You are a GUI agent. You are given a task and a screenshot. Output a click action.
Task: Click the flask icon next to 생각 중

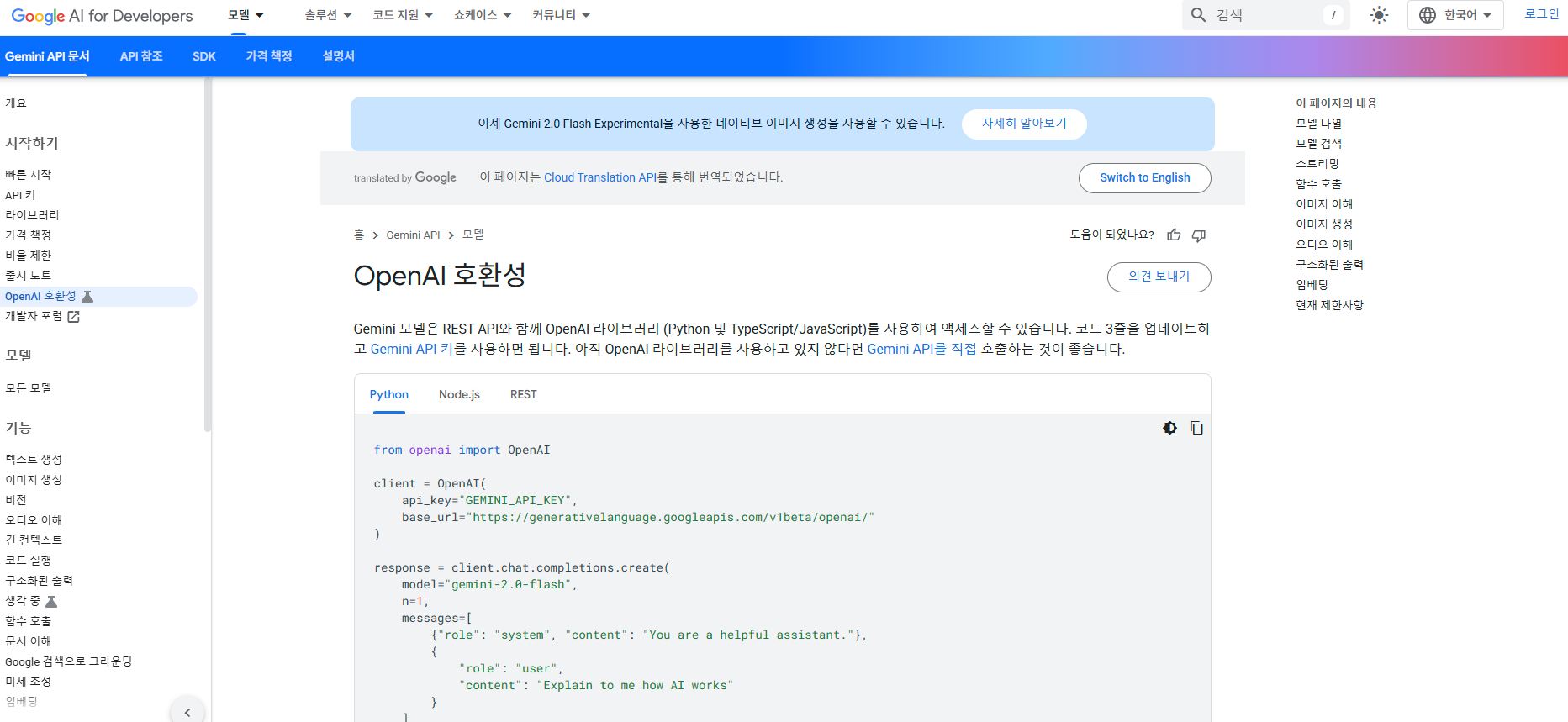tap(51, 602)
